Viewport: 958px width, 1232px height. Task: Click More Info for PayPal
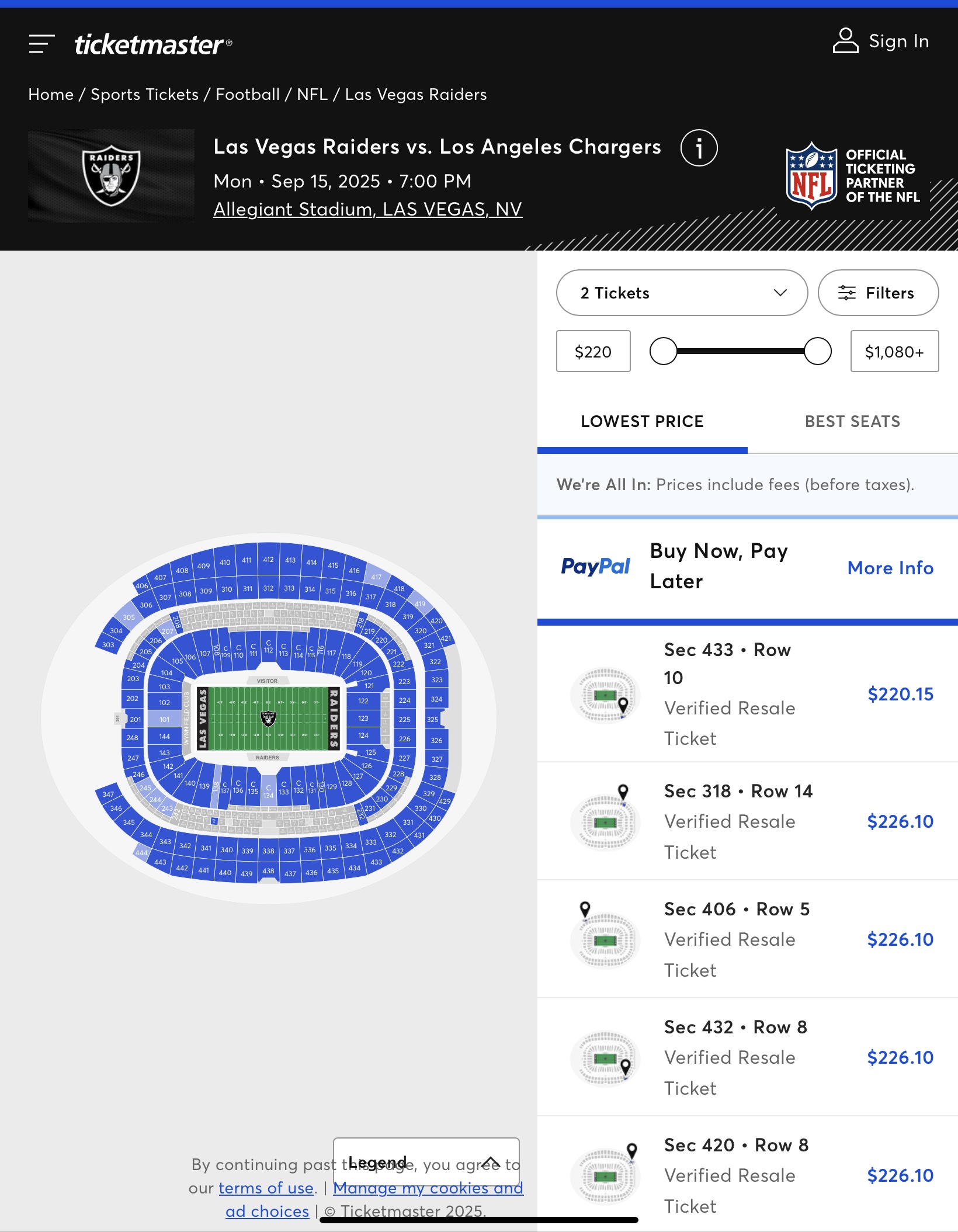pyautogui.click(x=890, y=568)
